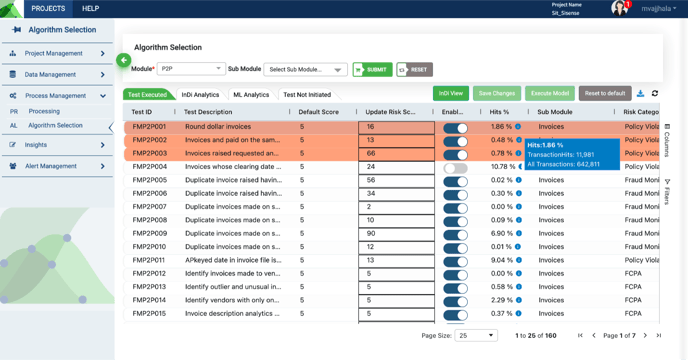Open the PROJECTS menu

point(48,8)
